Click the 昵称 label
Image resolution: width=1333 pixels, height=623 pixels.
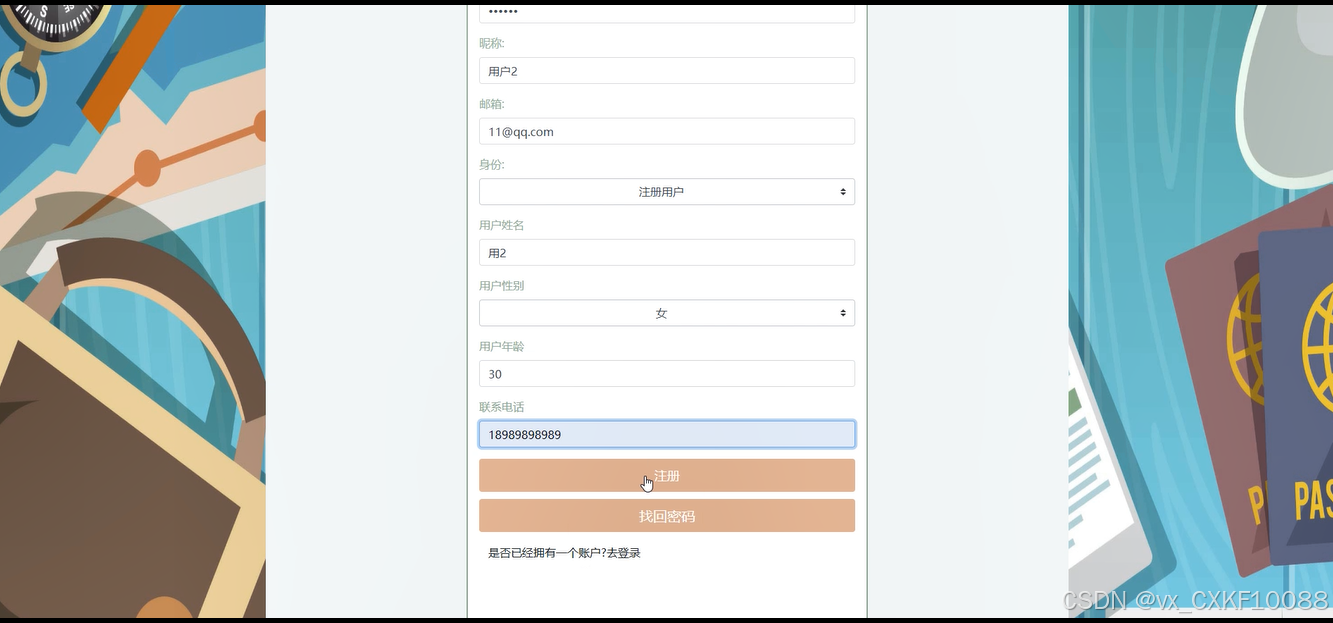(x=492, y=44)
